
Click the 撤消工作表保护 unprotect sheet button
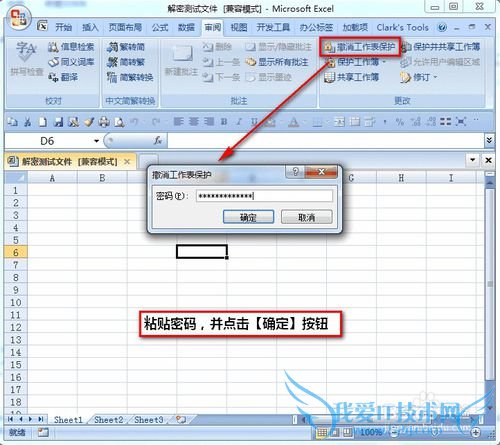pos(360,47)
